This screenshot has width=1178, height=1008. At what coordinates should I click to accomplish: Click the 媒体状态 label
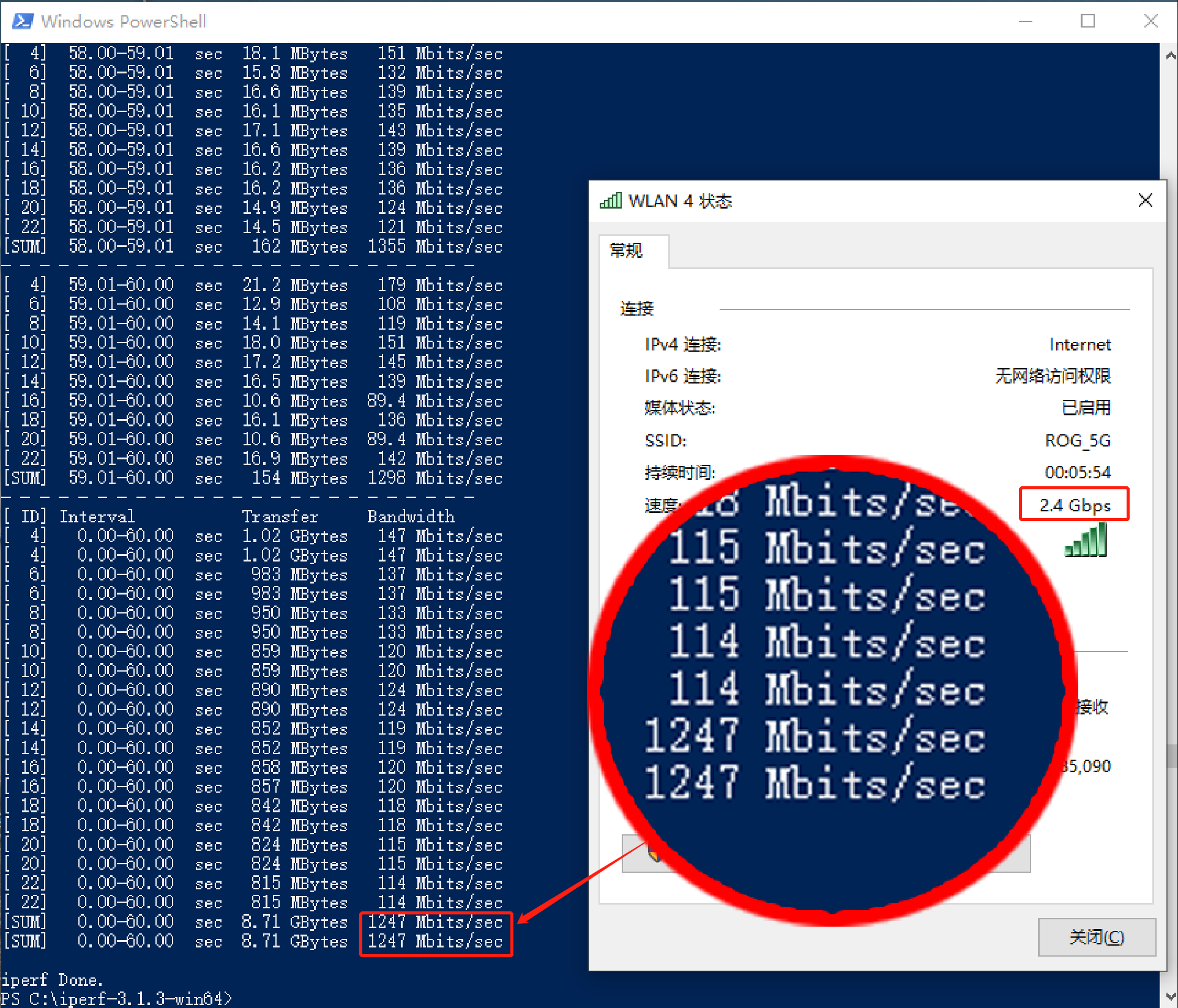click(x=680, y=408)
